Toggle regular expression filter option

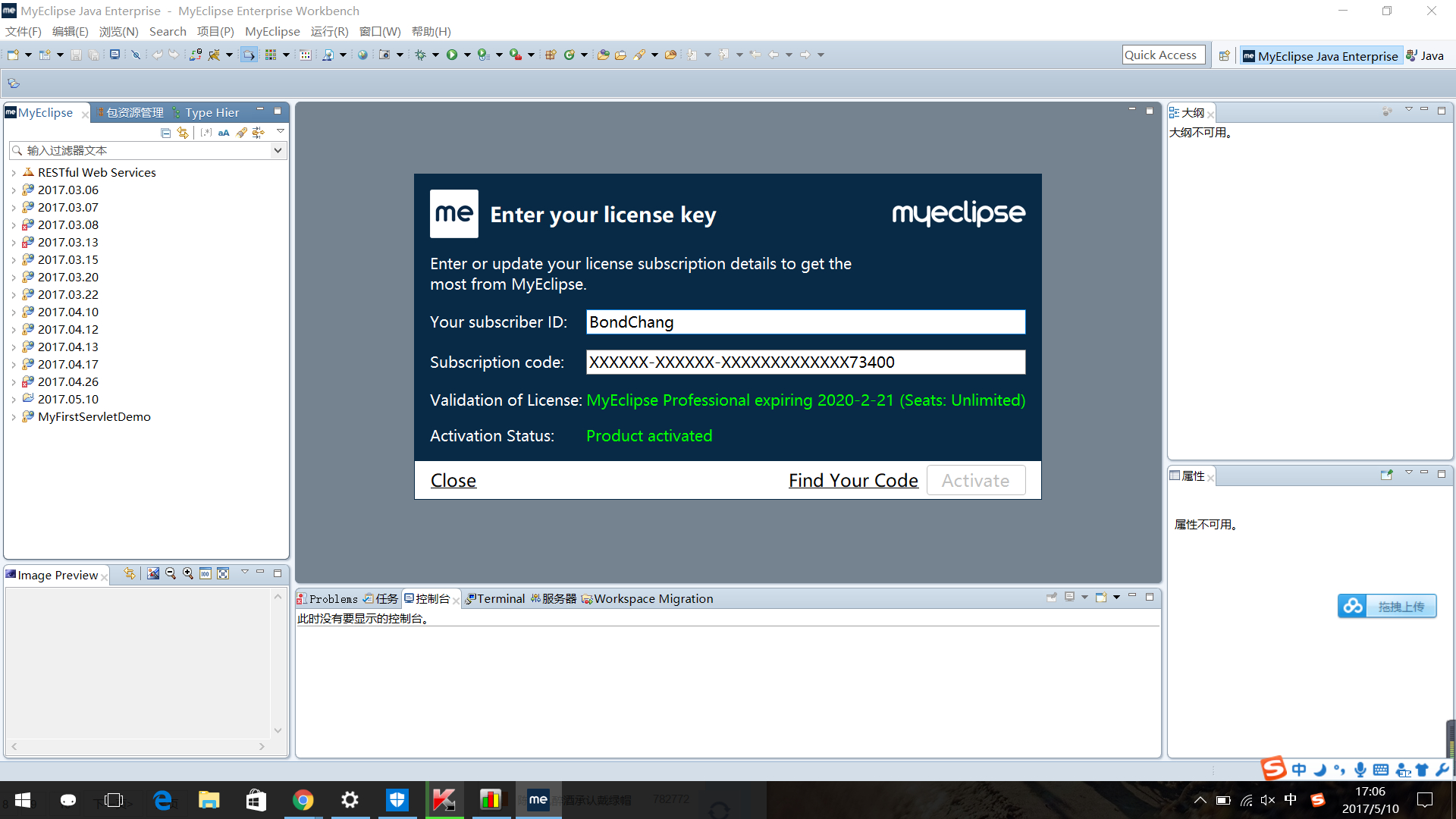(x=206, y=133)
